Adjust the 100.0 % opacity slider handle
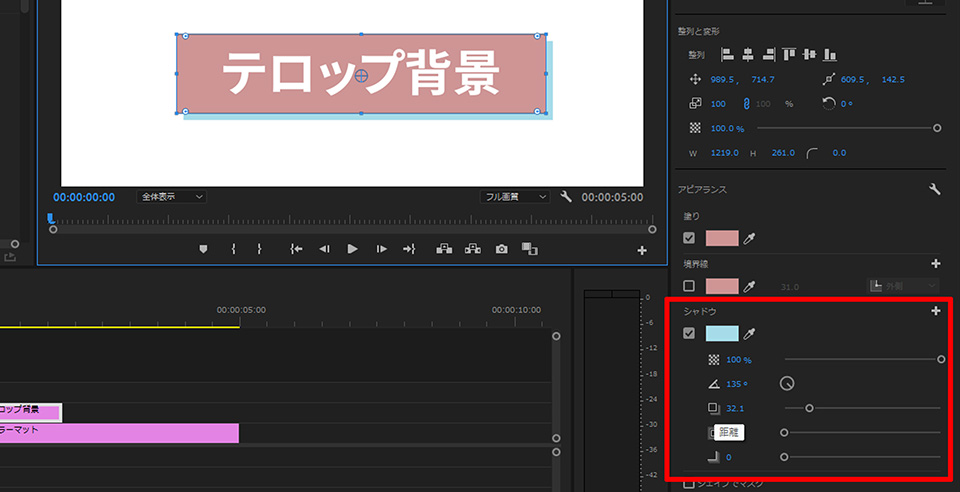Viewport: 960px width, 492px height. 937,128
